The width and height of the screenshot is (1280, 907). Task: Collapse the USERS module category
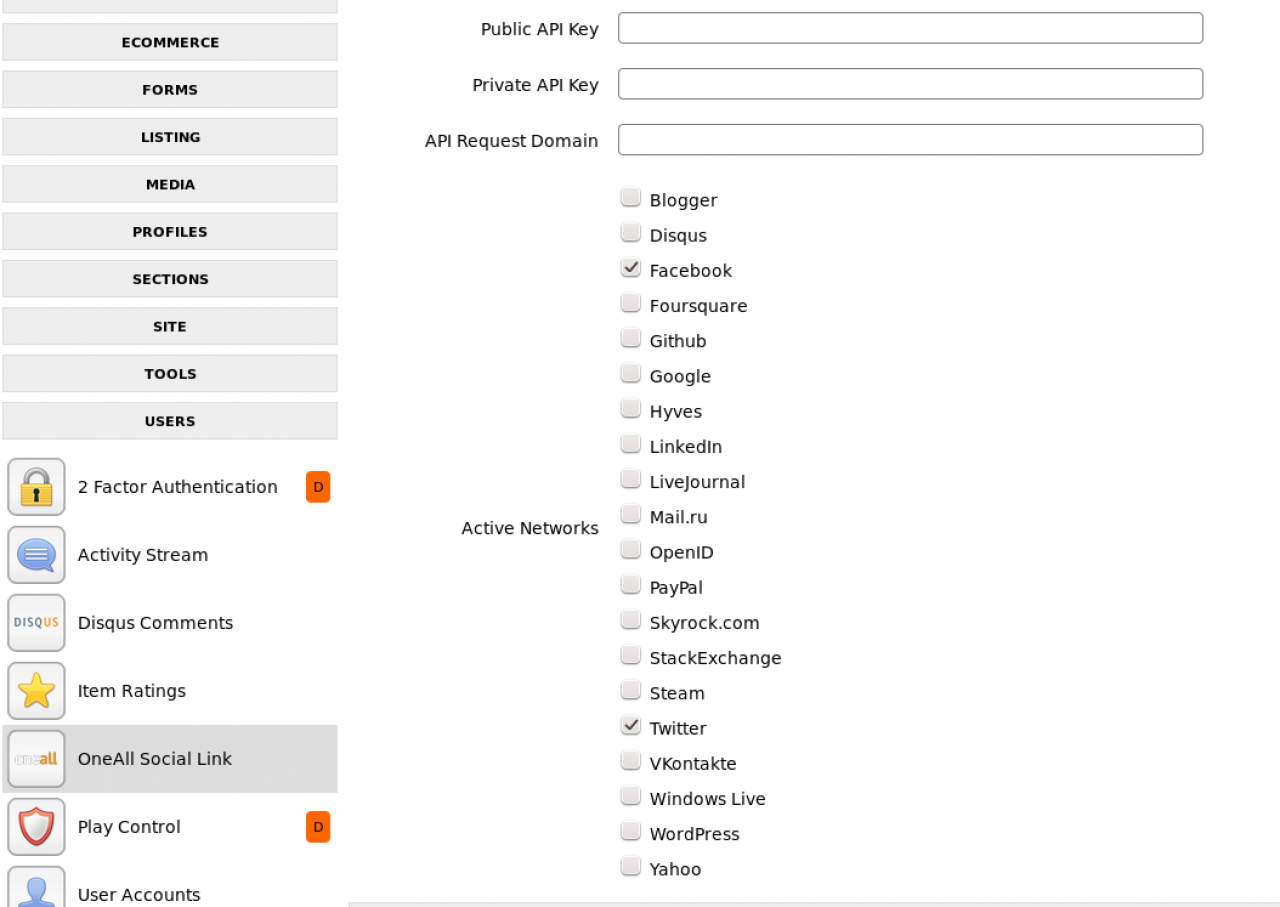click(170, 421)
